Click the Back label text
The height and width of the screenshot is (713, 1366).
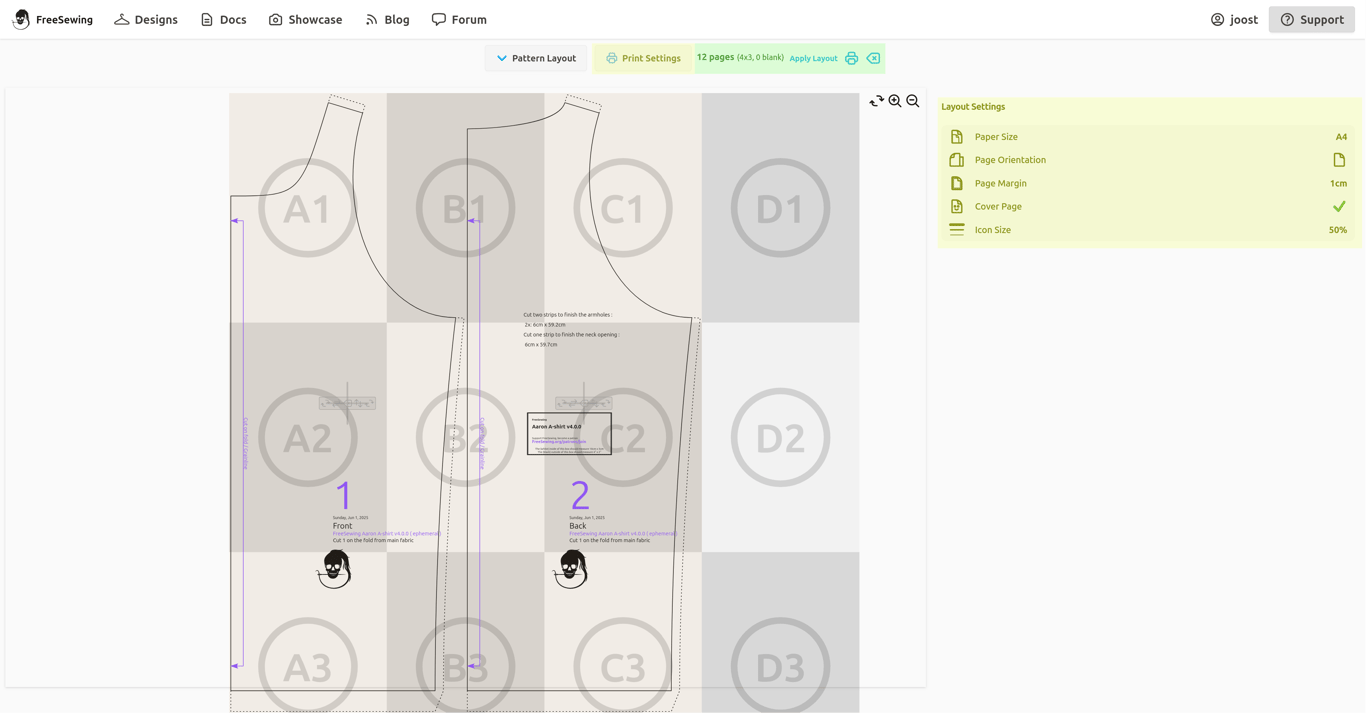click(578, 526)
